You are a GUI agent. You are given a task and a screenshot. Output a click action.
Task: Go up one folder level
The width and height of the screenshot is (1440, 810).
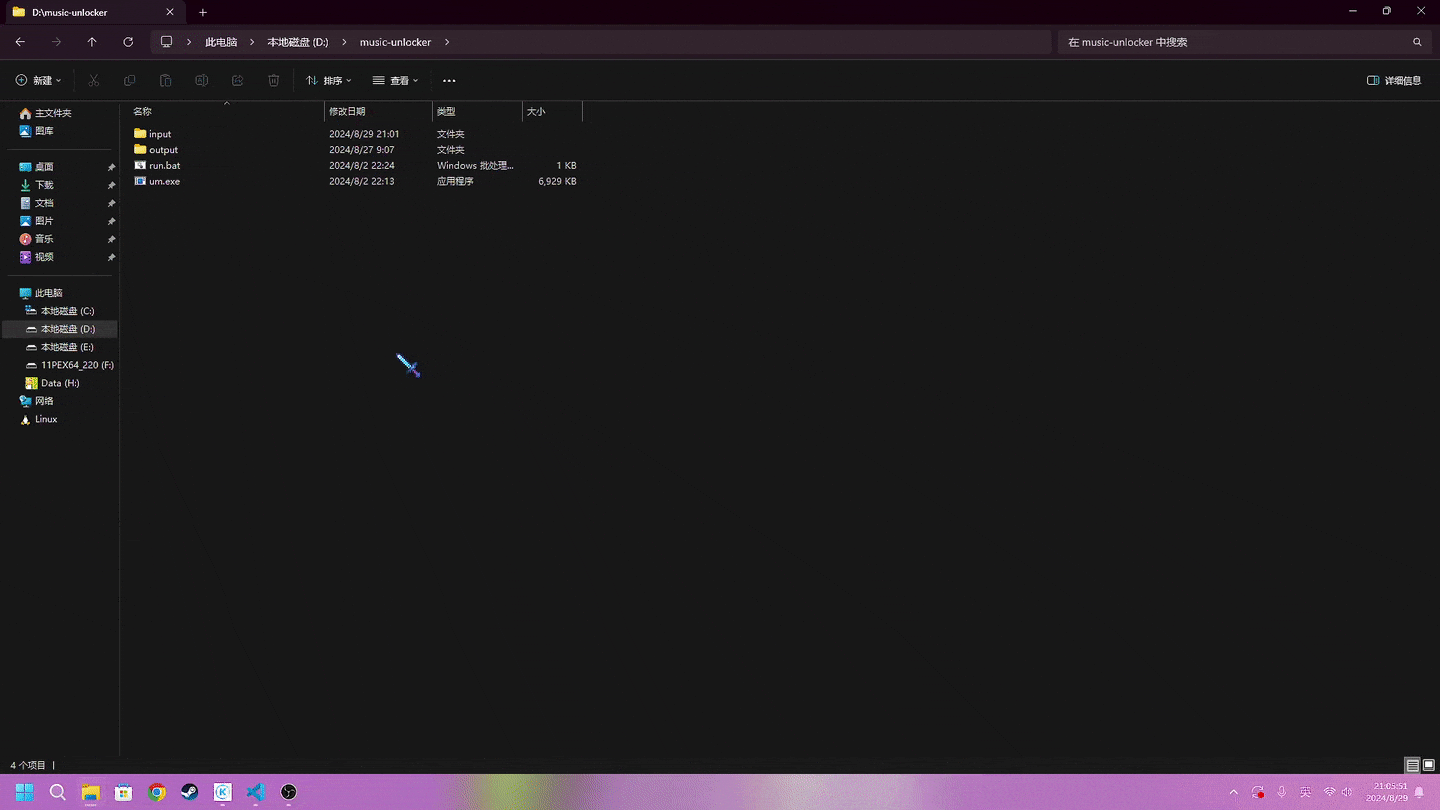pos(92,42)
